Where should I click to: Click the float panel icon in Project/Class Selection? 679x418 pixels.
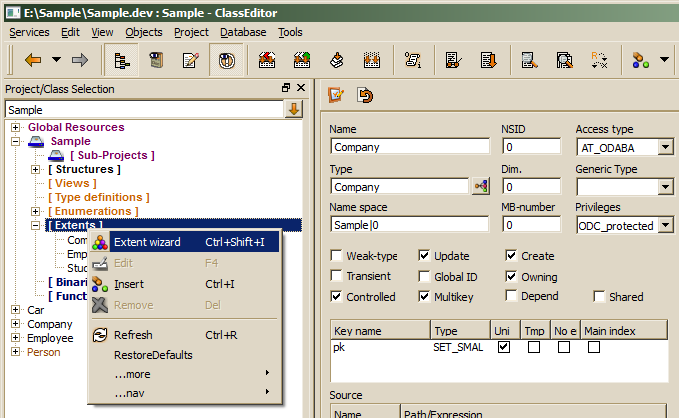[x=286, y=89]
